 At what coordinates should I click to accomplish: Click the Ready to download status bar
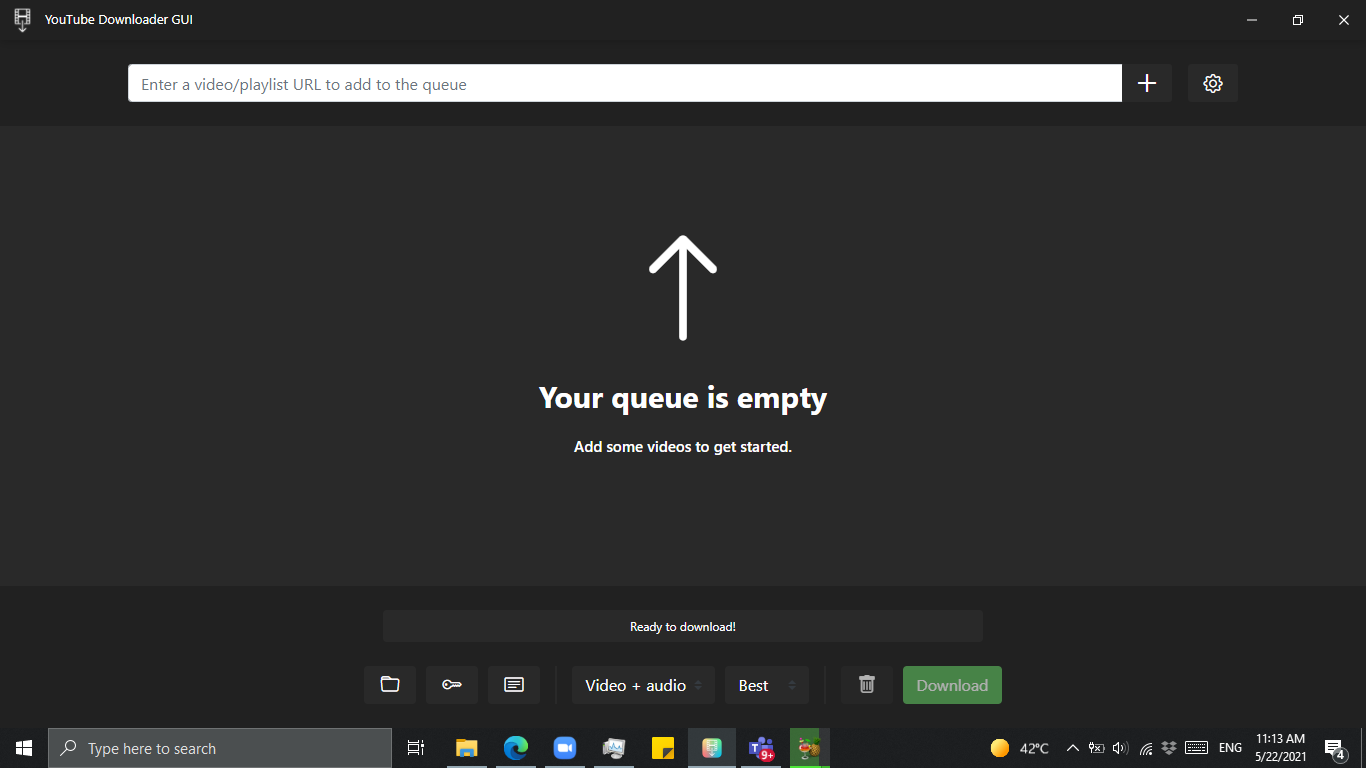[682, 625]
